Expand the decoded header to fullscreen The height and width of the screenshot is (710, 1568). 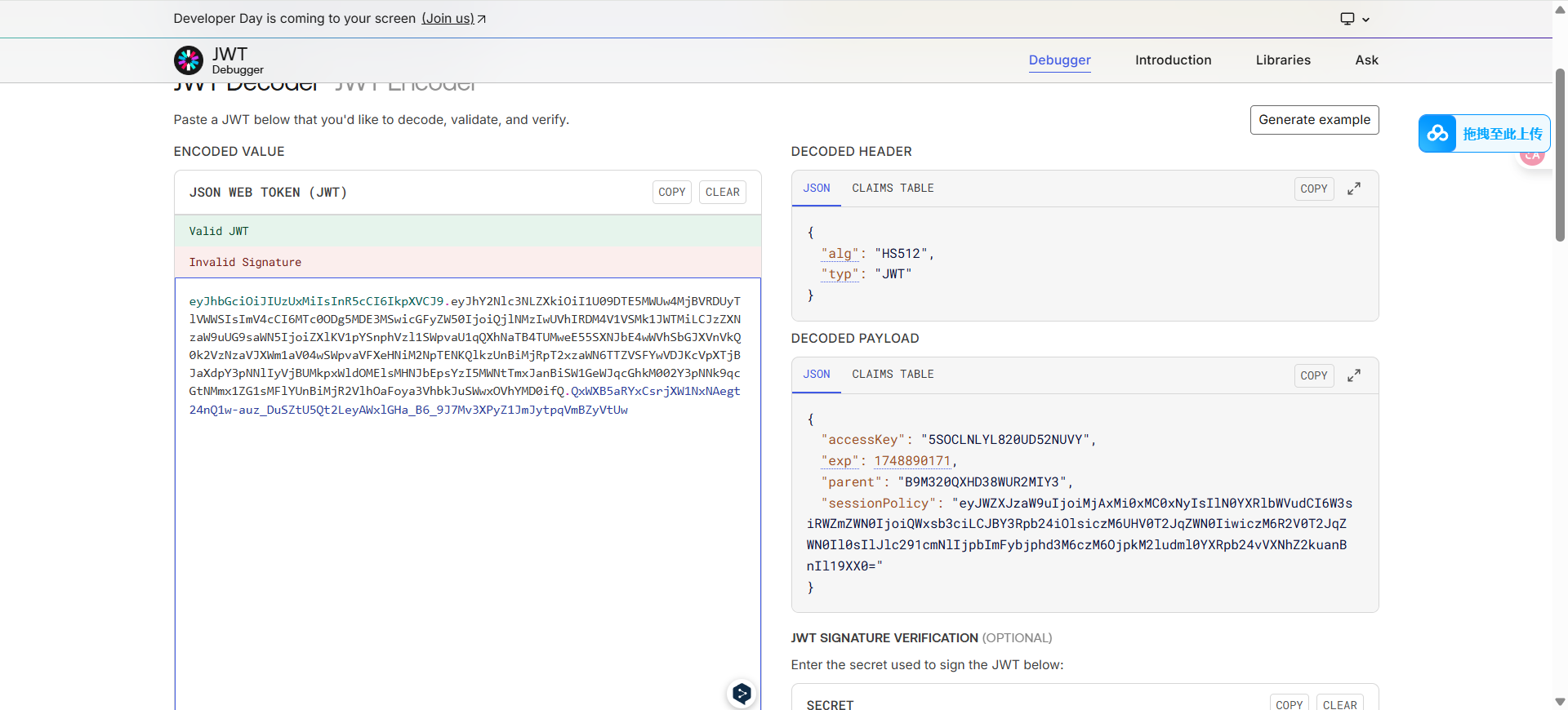[1353, 189]
